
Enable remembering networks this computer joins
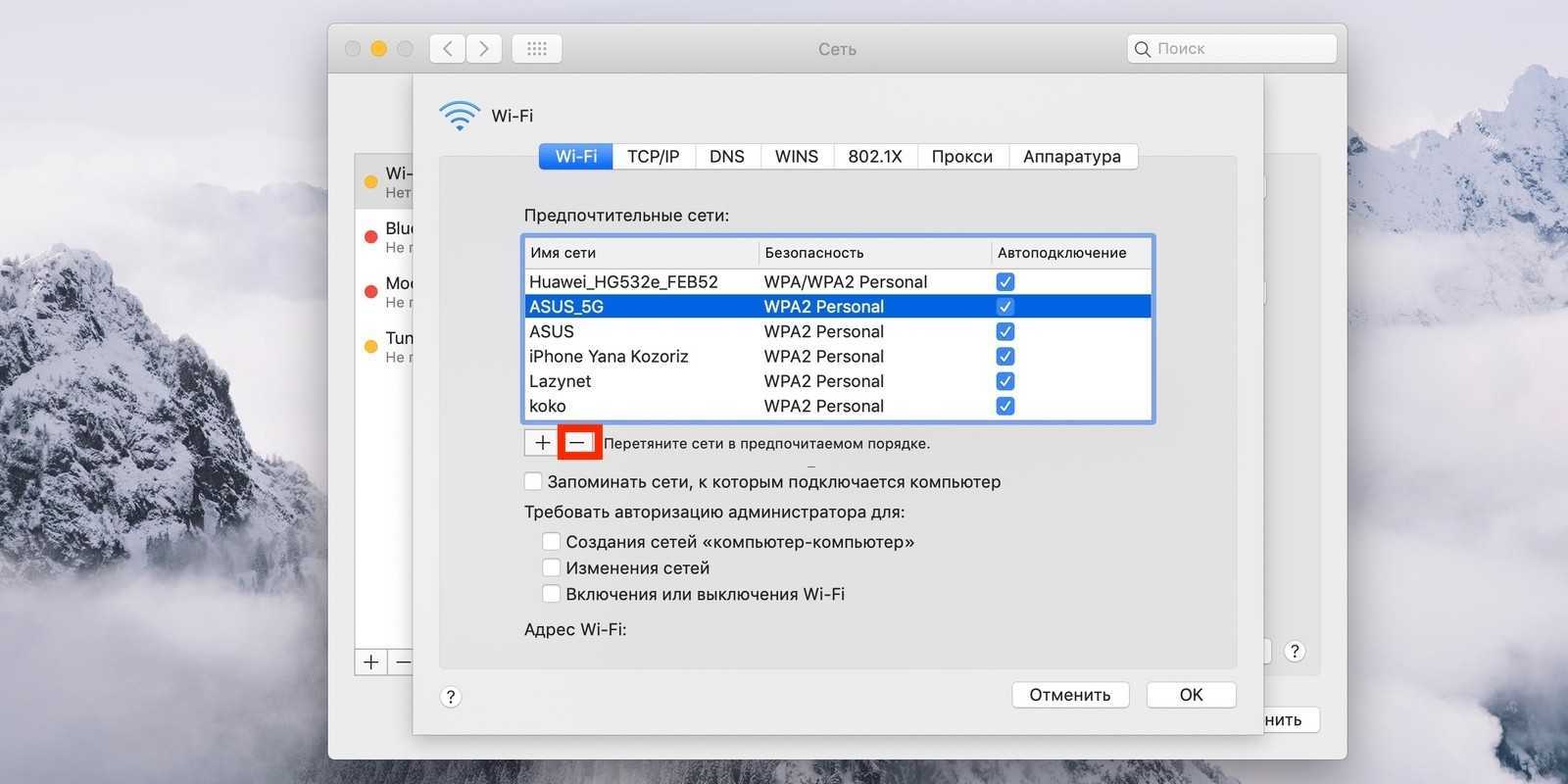click(533, 481)
